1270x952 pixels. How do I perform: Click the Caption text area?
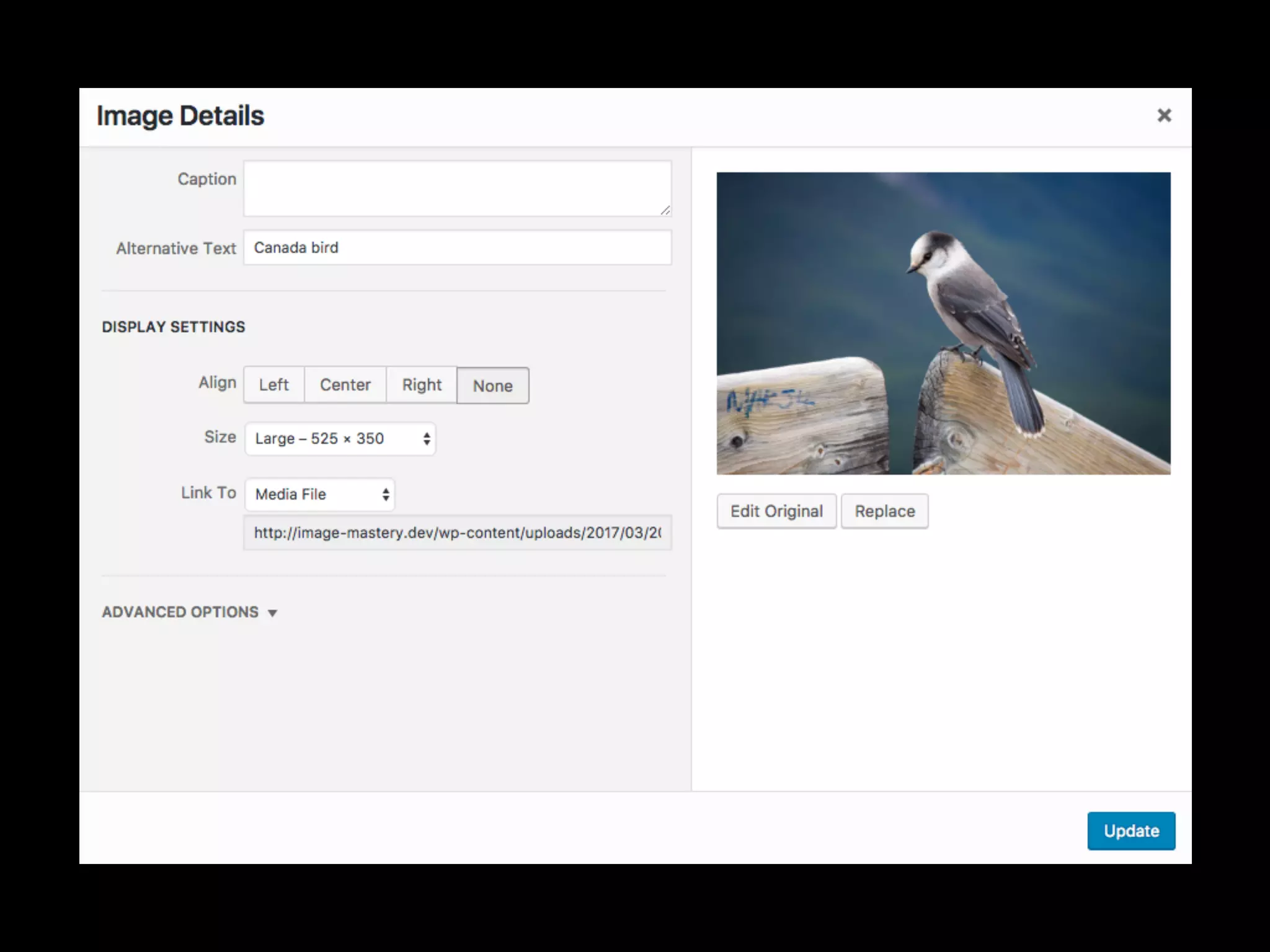[x=457, y=188]
